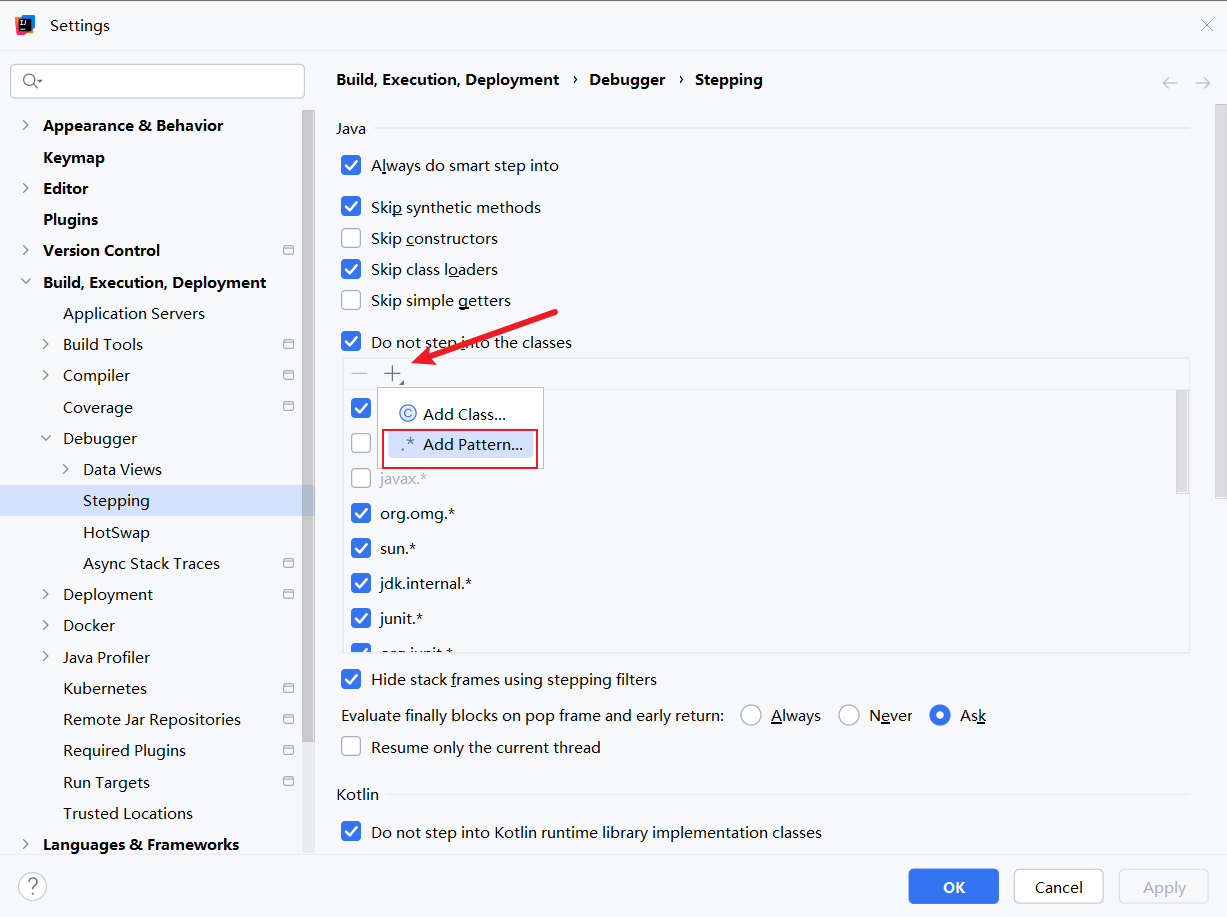Click the plus add filter icon

392,373
